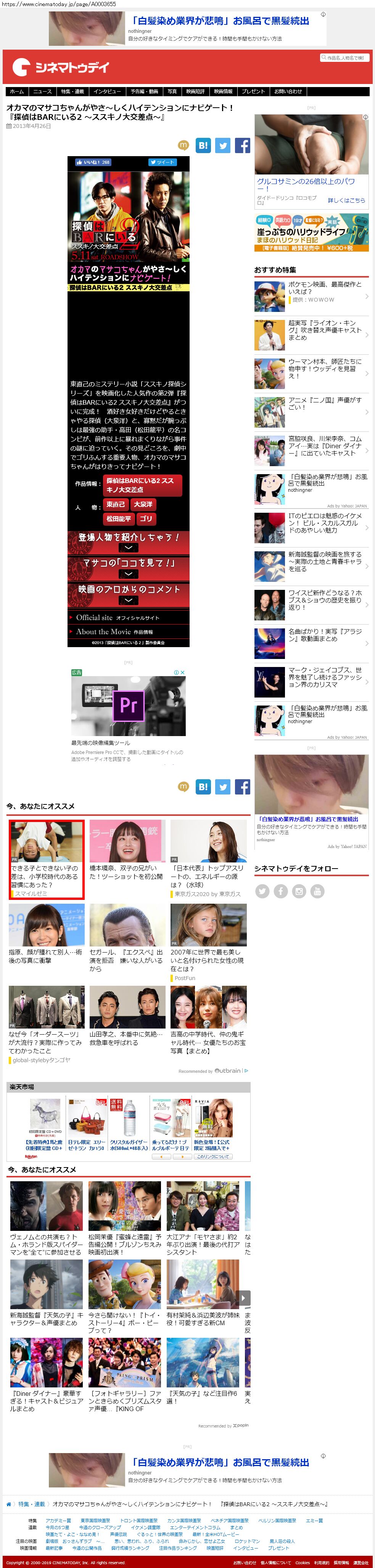Open the ニュース menu item
Screen dimensions: 375x1568
click(42, 91)
